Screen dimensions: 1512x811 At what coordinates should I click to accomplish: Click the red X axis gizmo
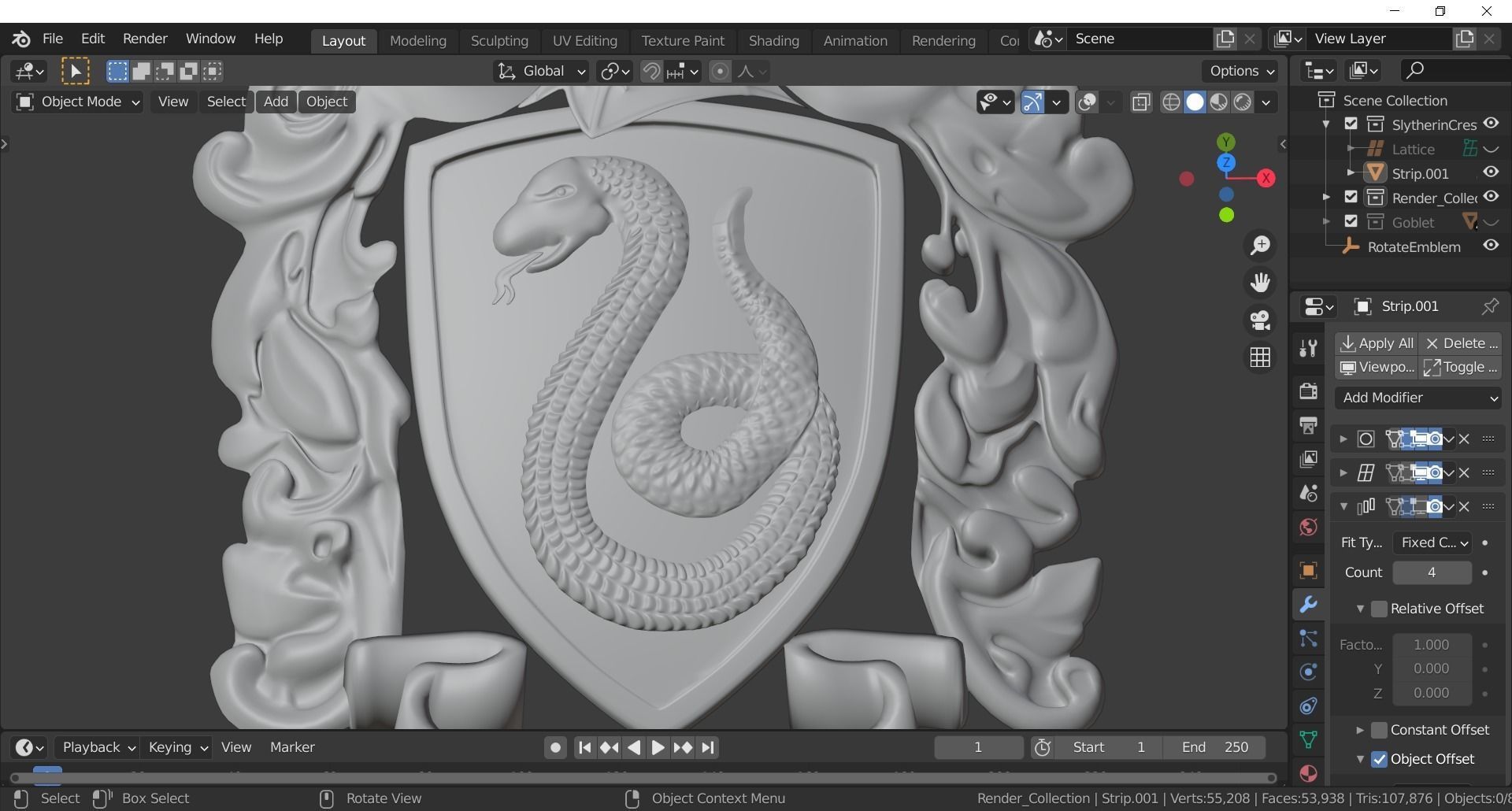pos(1266,178)
